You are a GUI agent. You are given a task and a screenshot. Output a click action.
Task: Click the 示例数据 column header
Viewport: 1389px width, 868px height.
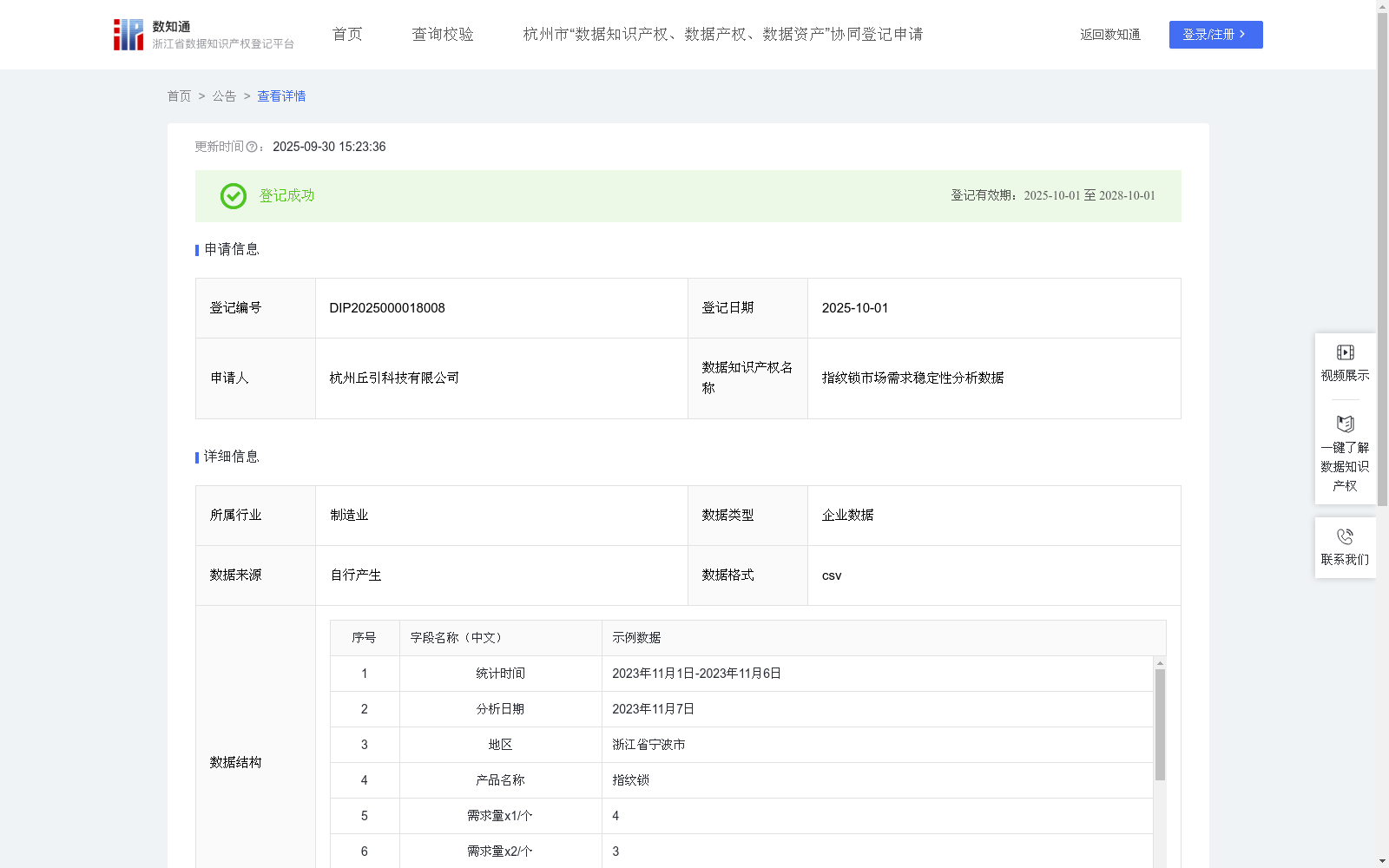tap(636, 638)
